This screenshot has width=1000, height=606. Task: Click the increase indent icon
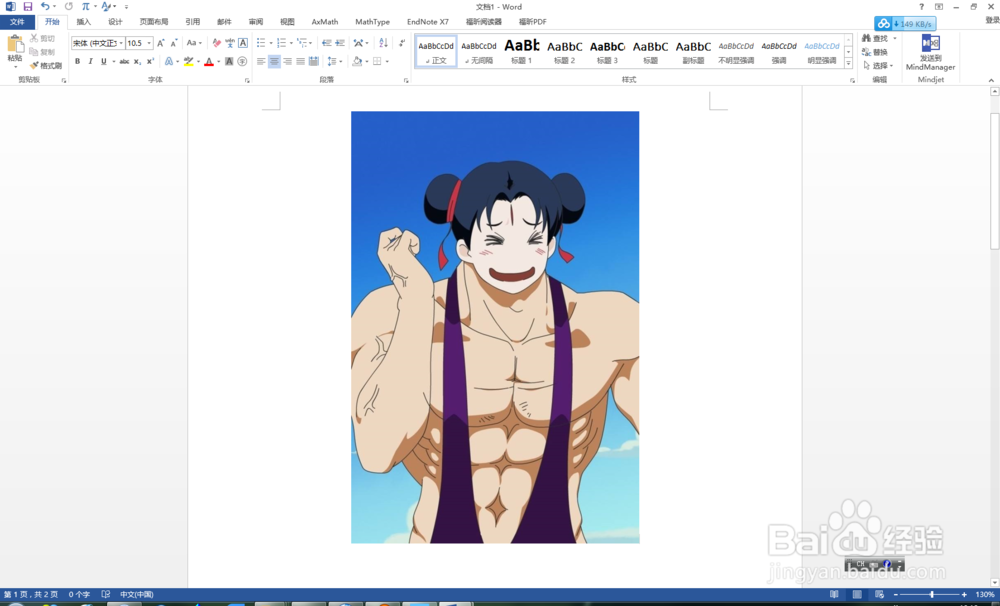340,43
